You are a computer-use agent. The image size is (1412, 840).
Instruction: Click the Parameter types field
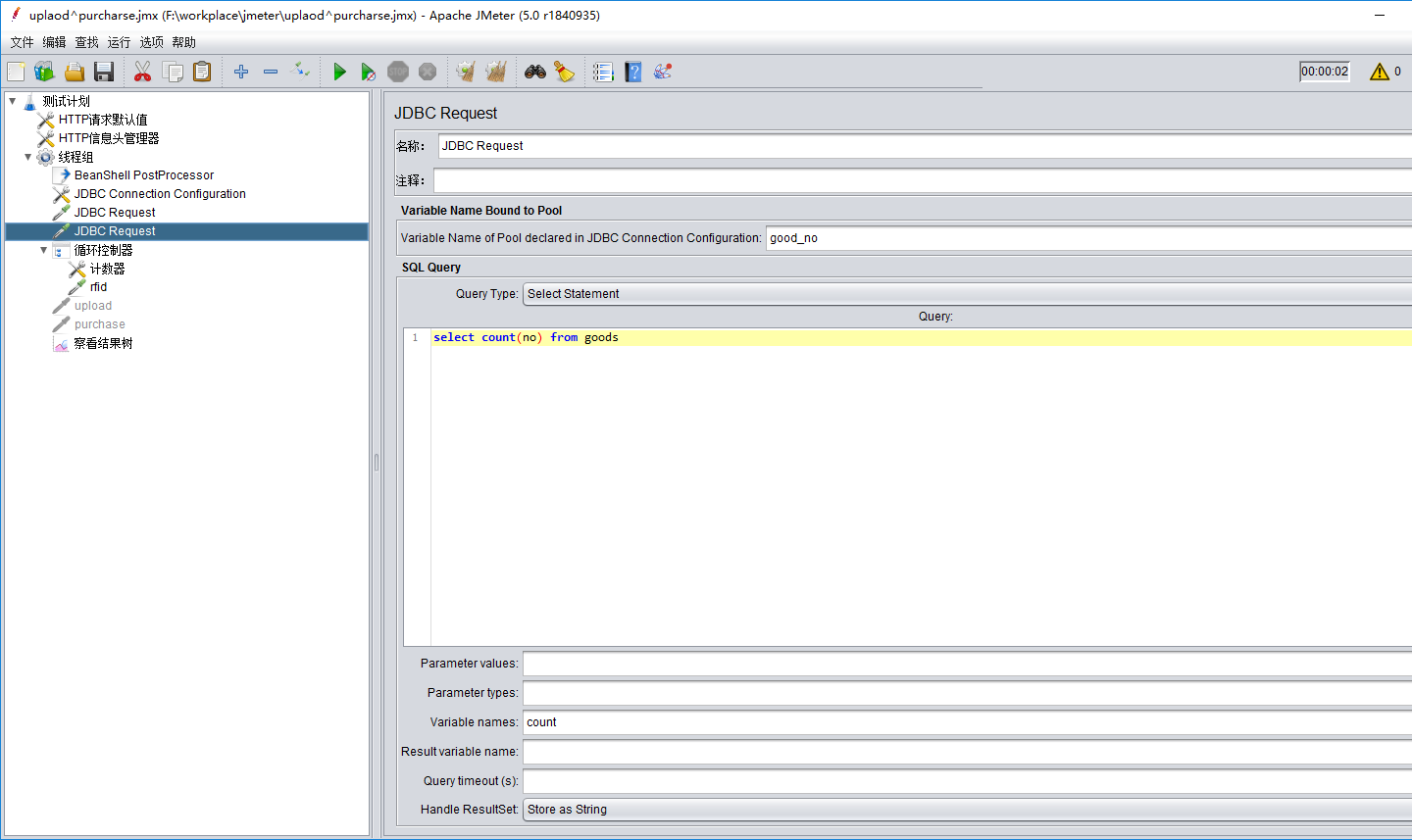(967, 693)
